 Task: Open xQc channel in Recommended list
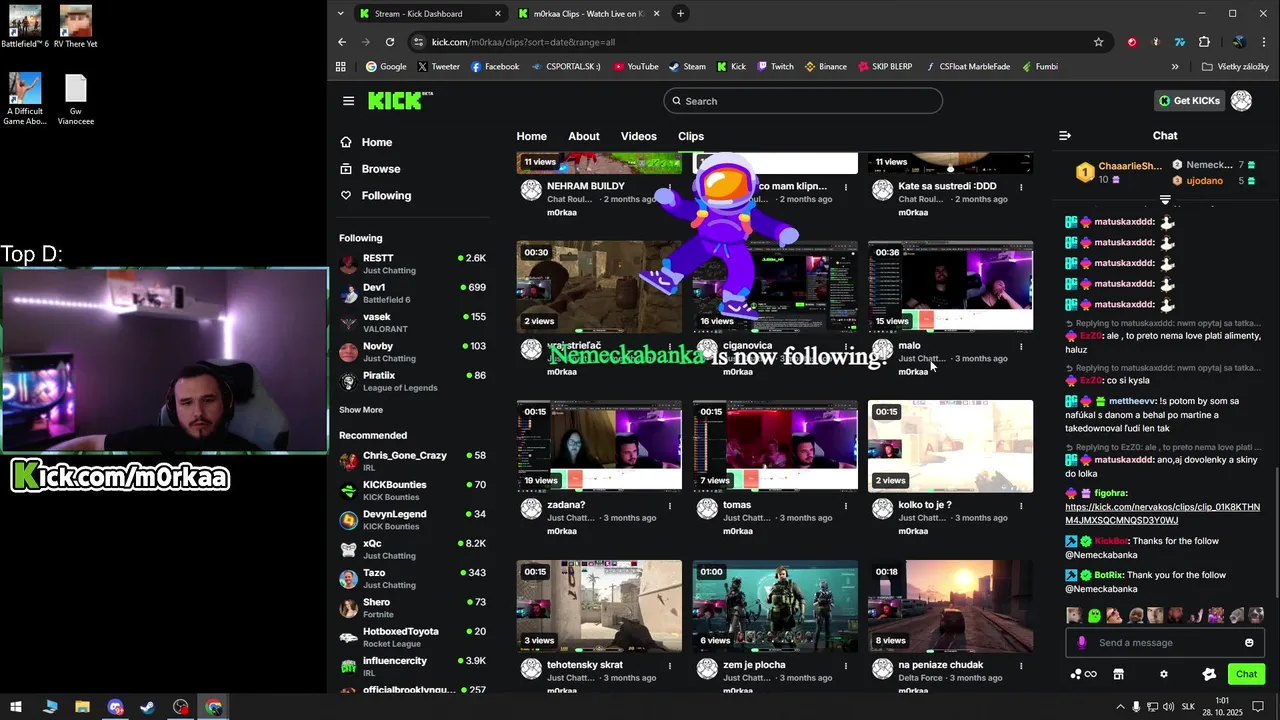[412, 550]
